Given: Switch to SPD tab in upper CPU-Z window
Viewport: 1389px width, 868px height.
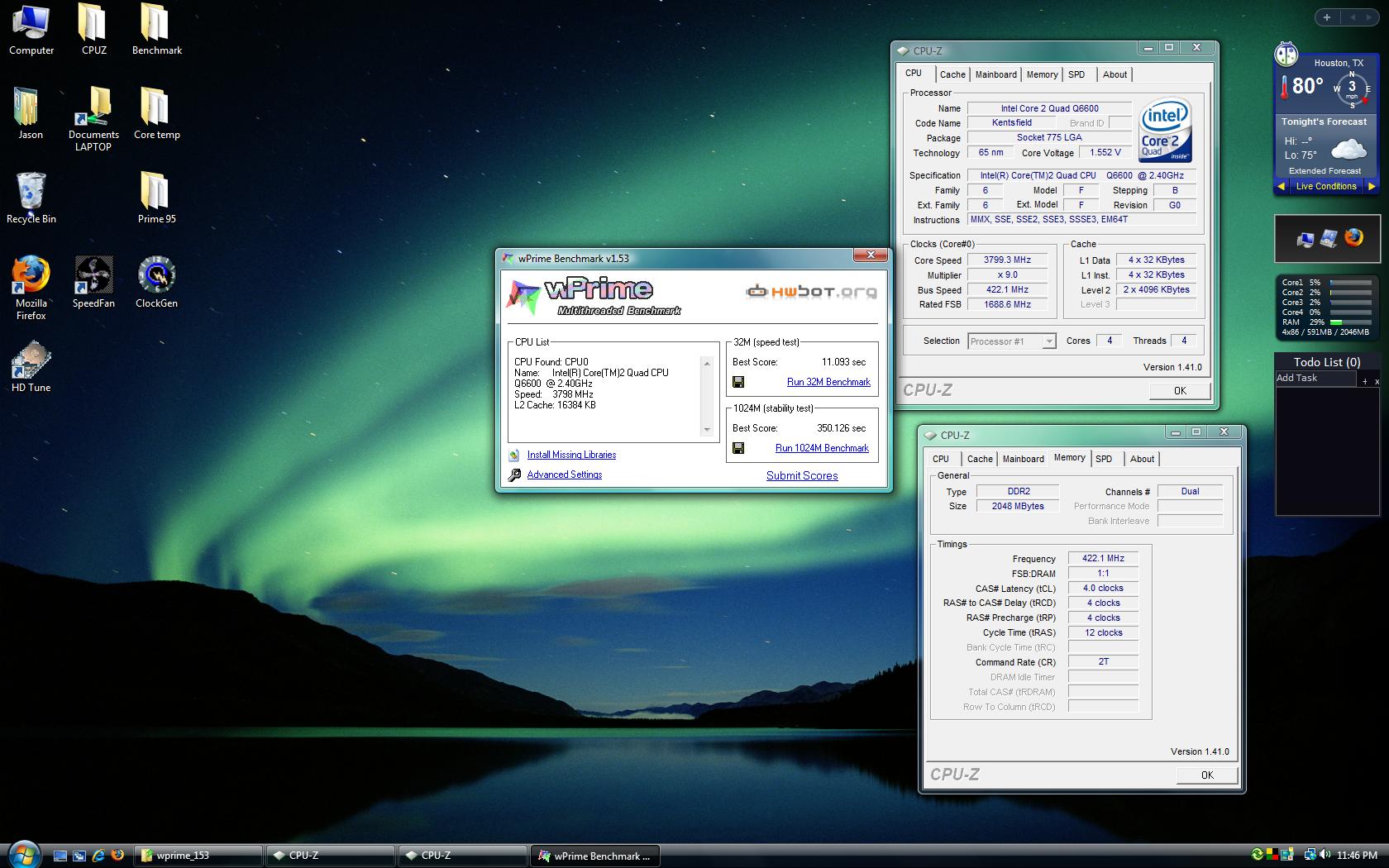Looking at the screenshot, I should pyautogui.click(x=1076, y=74).
